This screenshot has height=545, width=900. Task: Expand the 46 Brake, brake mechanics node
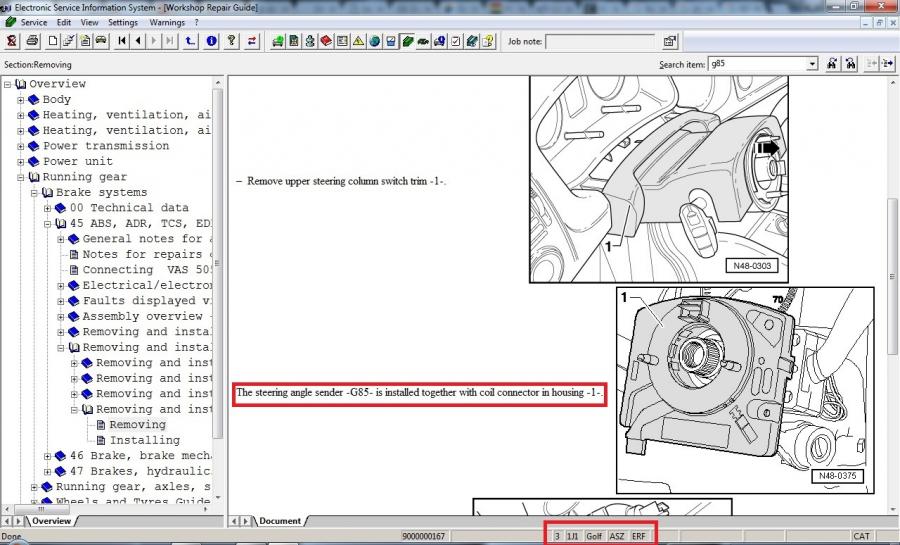point(47,456)
